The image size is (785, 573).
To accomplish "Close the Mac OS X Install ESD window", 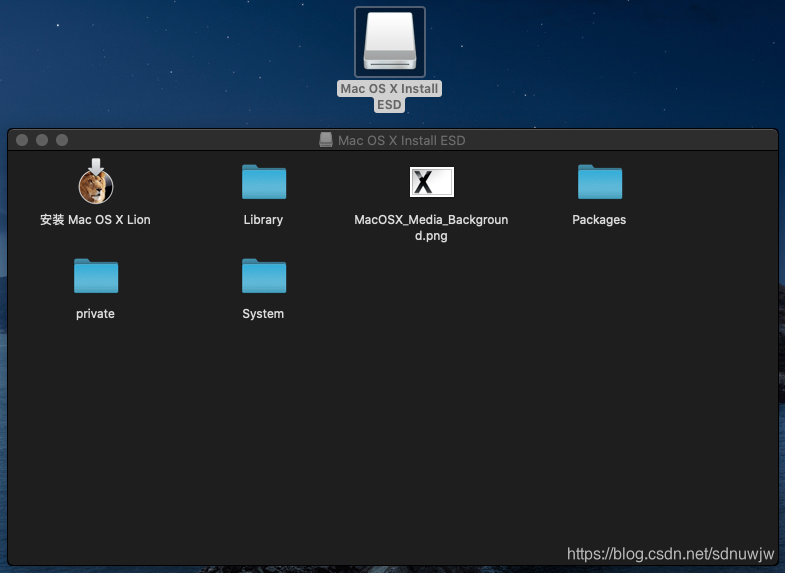I will coord(22,140).
